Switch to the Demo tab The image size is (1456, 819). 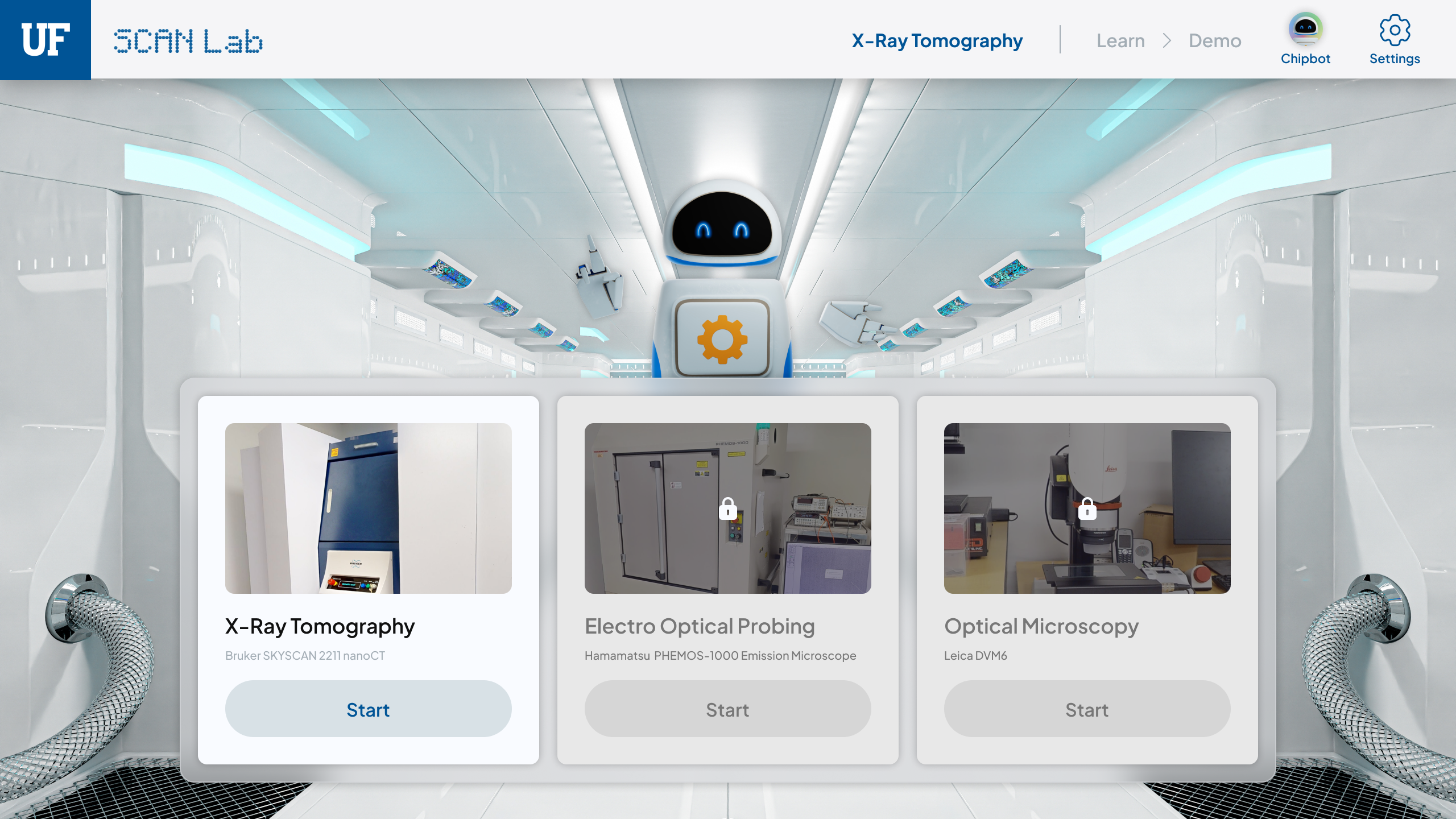point(1215,41)
